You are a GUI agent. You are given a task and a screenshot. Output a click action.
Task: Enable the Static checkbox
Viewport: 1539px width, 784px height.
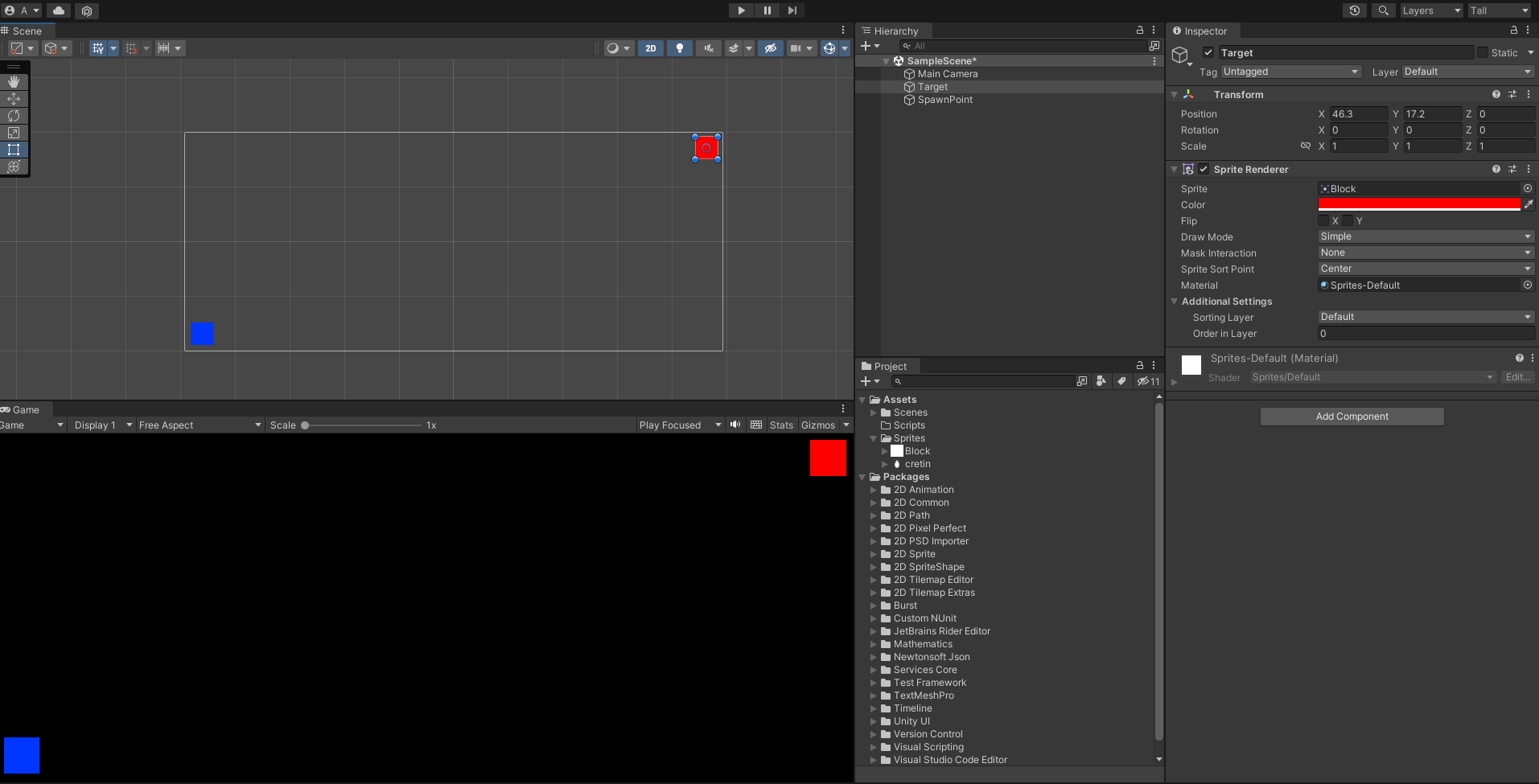pos(1483,53)
